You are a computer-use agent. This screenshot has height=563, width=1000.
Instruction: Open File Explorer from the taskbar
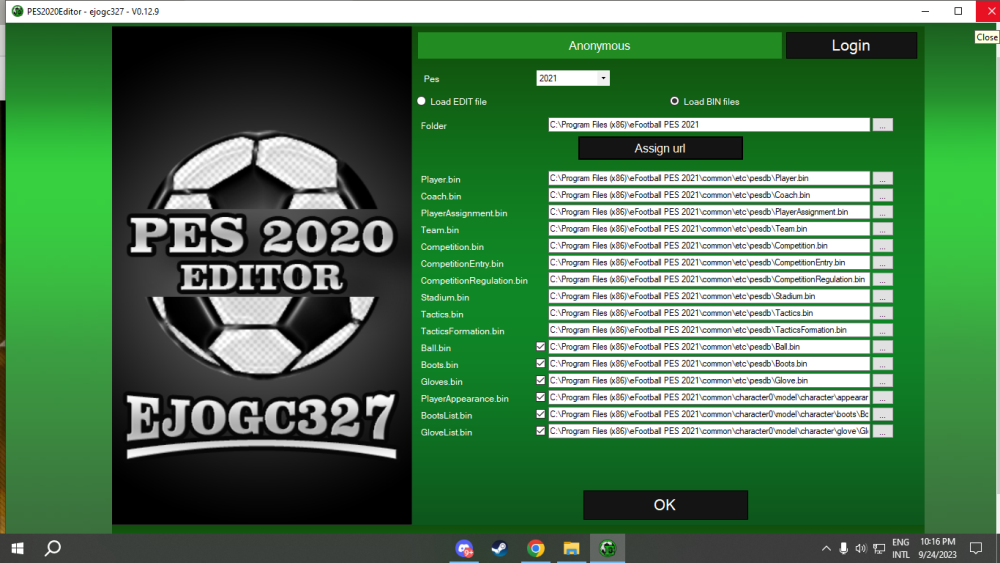point(571,548)
